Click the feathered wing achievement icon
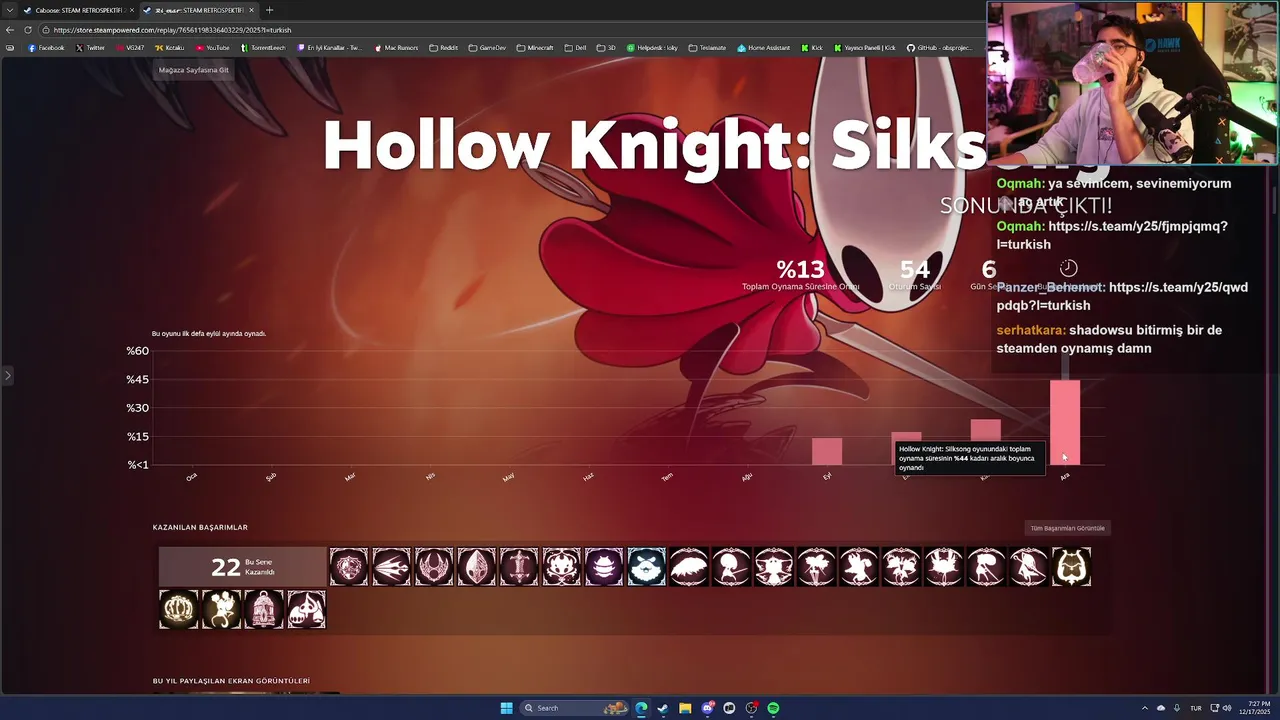This screenshot has width=1280, height=720. (689, 567)
